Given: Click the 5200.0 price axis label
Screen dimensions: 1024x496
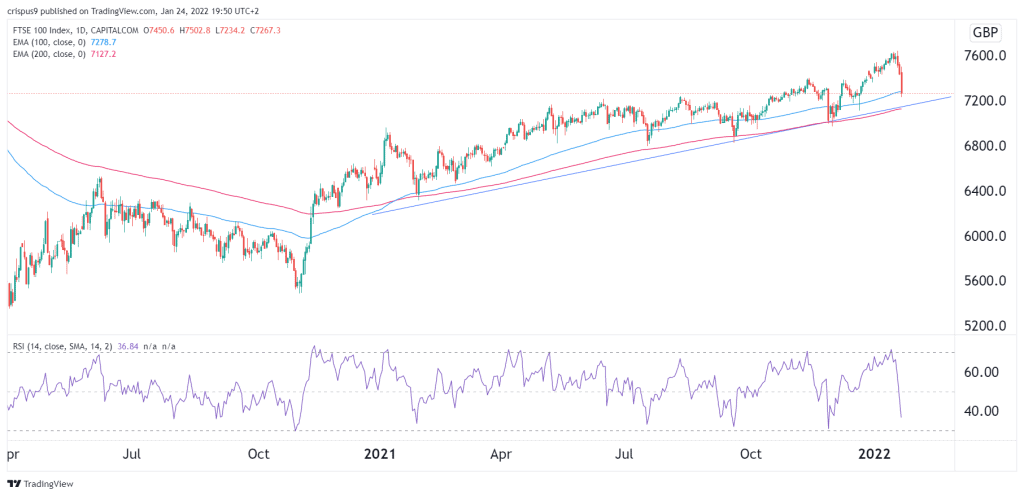Looking at the screenshot, I should pyautogui.click(x=987, y=326).
